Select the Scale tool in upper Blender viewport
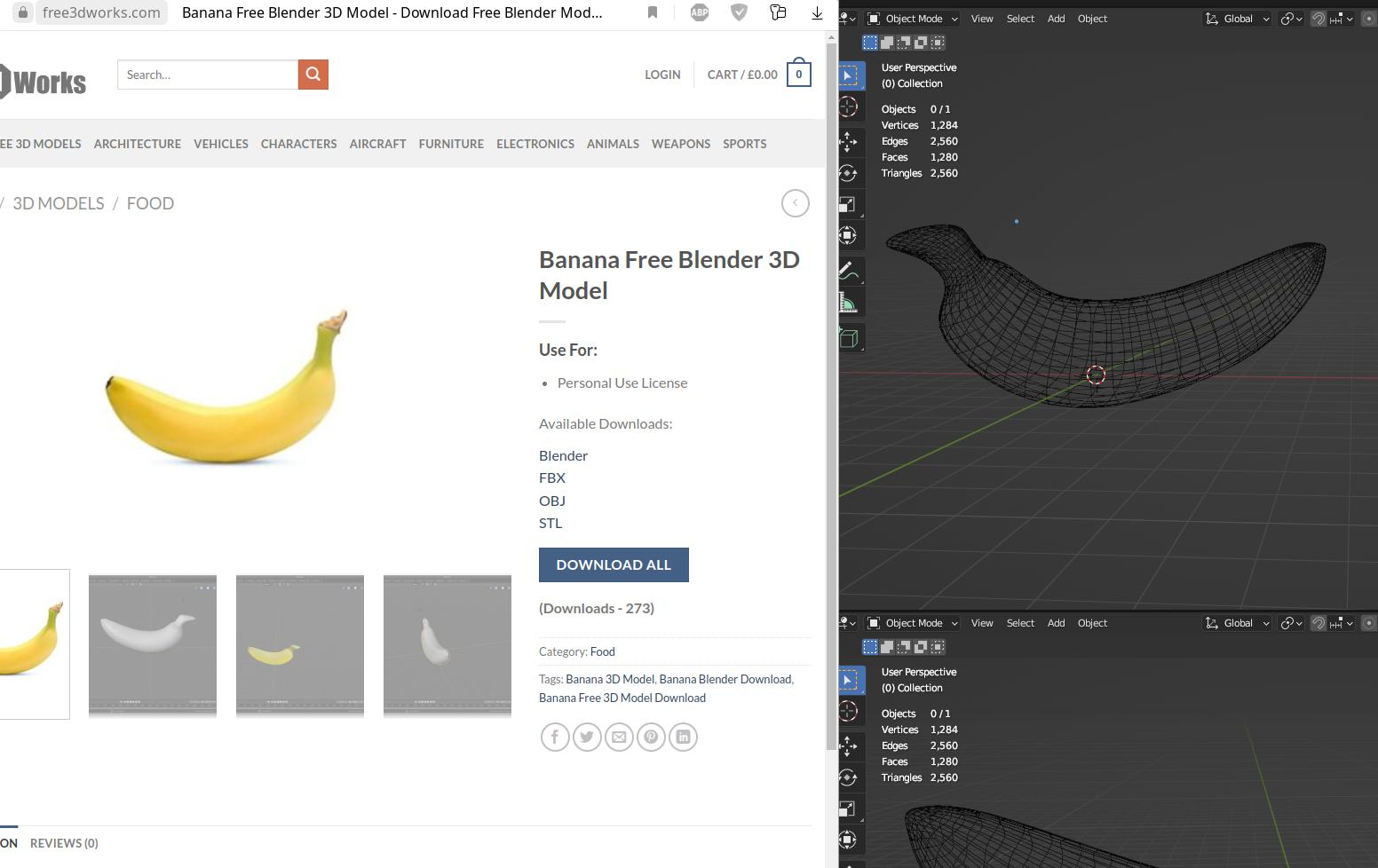The width and height of the screenshot is (1378, 868). [x=848, y=204]
